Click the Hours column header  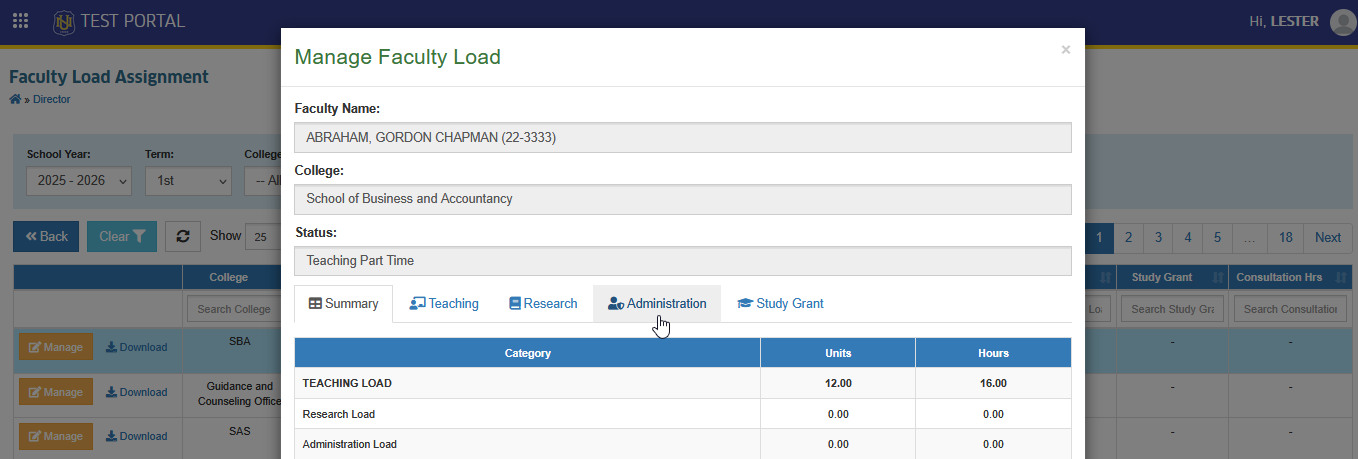tap(993, 353)
